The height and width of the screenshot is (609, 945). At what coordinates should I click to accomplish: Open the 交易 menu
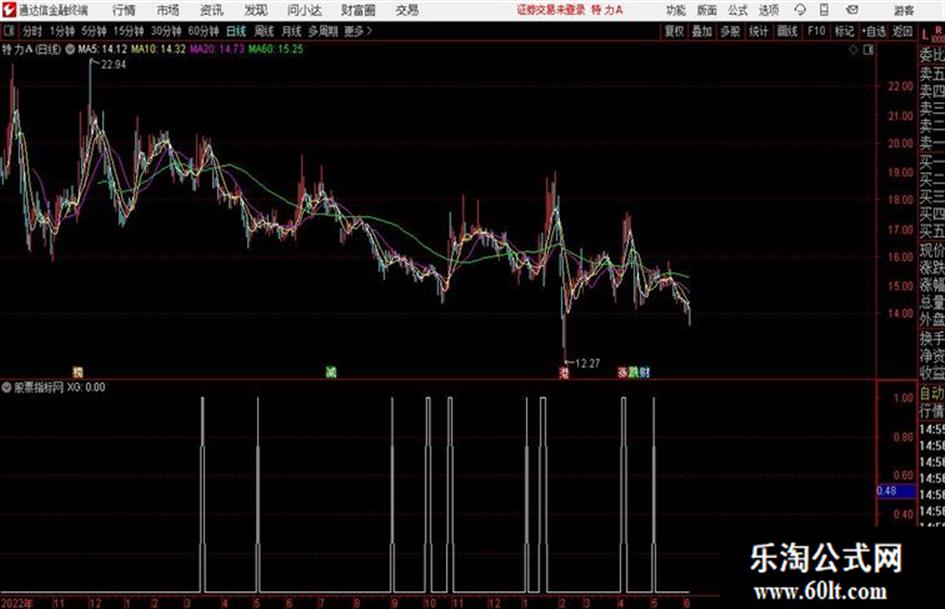407,10
